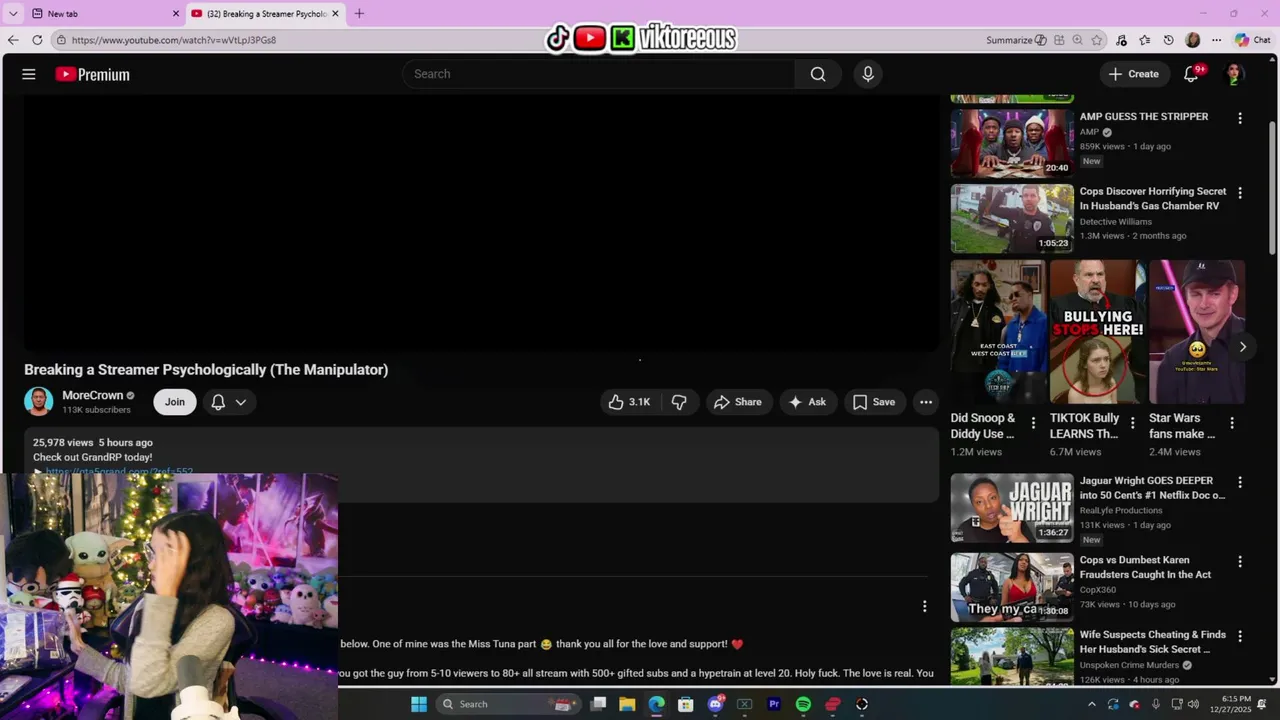1280x720 pixels.
Task: Open browser history clock icon
Action: 1169,40
